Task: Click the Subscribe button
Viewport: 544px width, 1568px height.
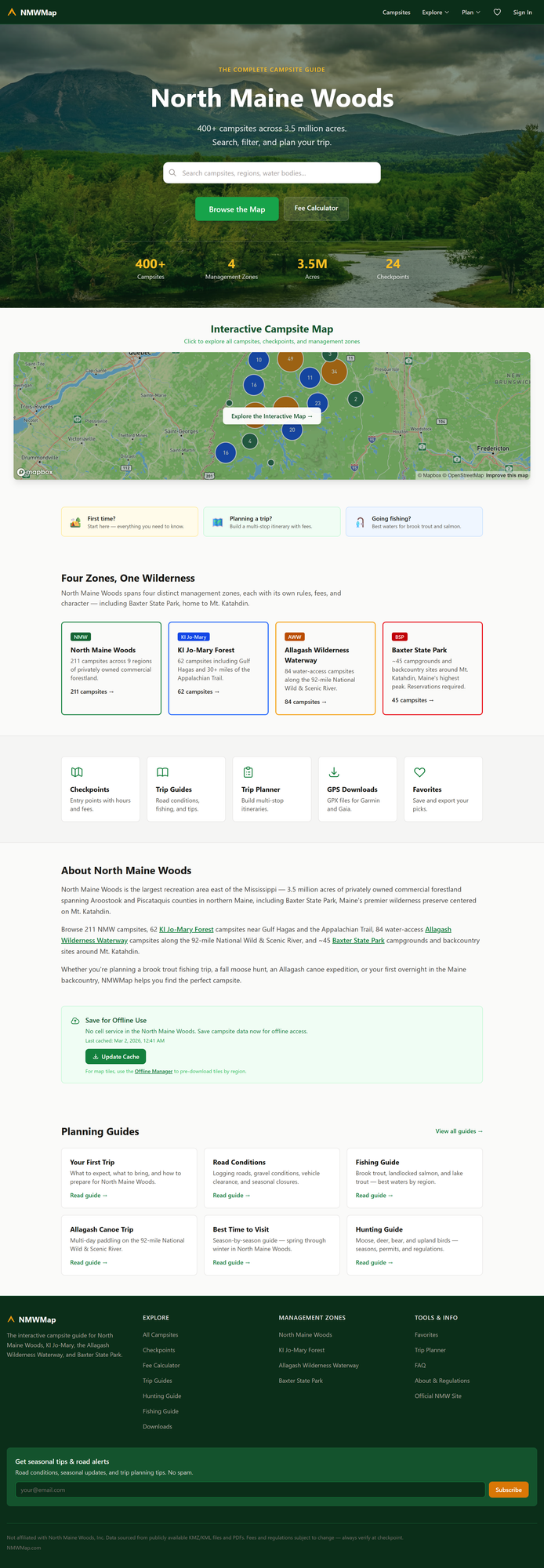Action: (508, 1490)
